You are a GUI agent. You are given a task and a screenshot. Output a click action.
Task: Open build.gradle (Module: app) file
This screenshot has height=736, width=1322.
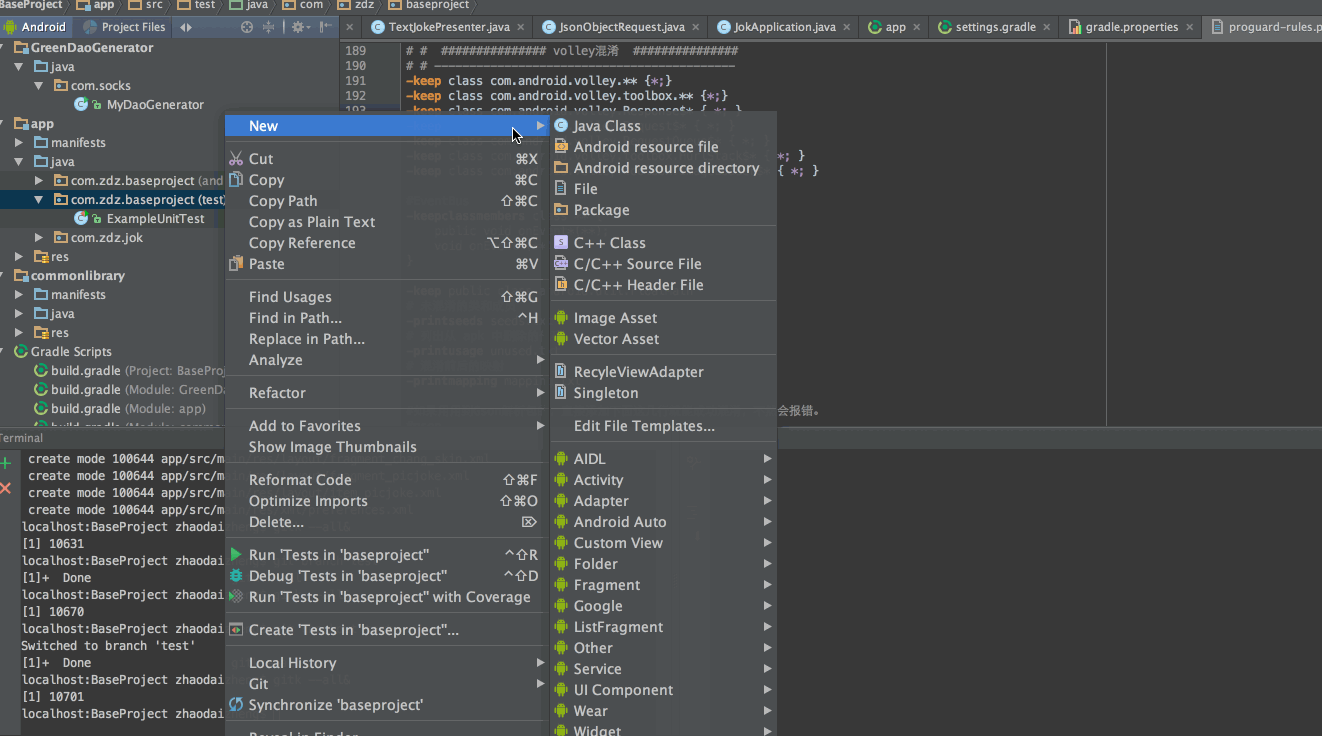click(128, 408)
